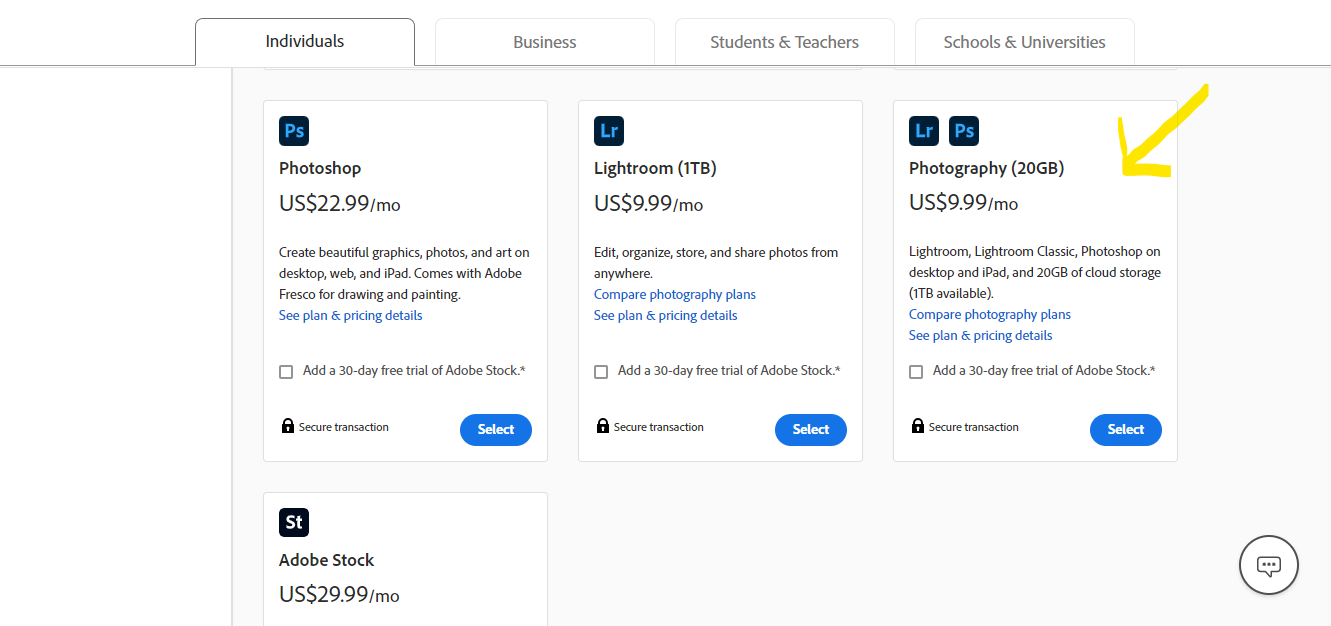Open See plan & pricing details for Photoshop

point(351,315)
